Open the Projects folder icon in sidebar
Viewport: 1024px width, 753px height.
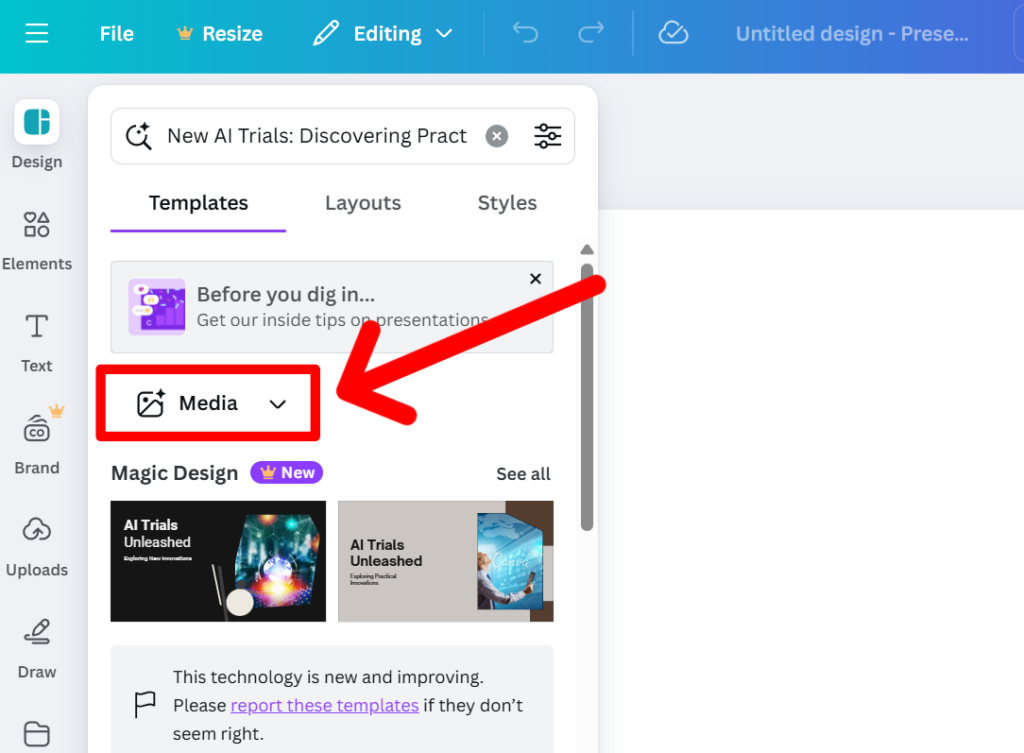(37, 733)
